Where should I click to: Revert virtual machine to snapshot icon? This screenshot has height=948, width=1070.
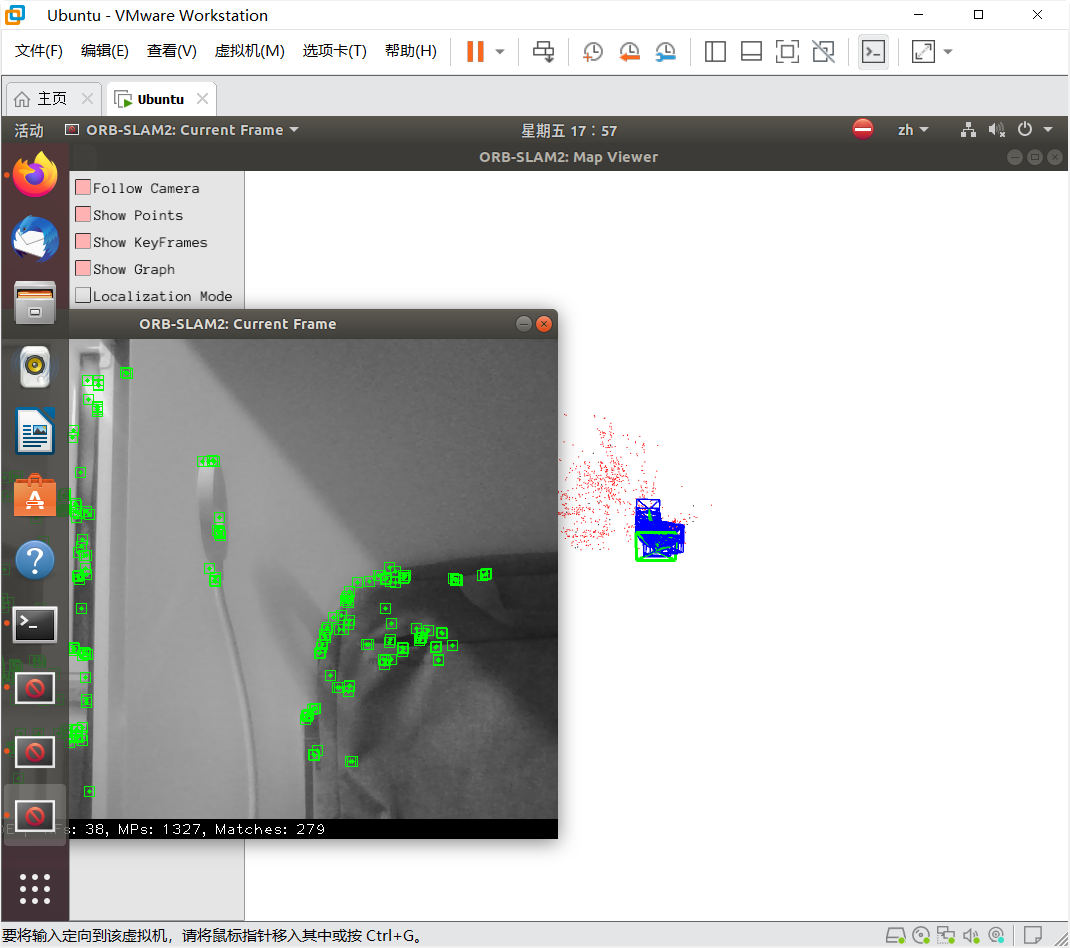[x=629, y=52]
